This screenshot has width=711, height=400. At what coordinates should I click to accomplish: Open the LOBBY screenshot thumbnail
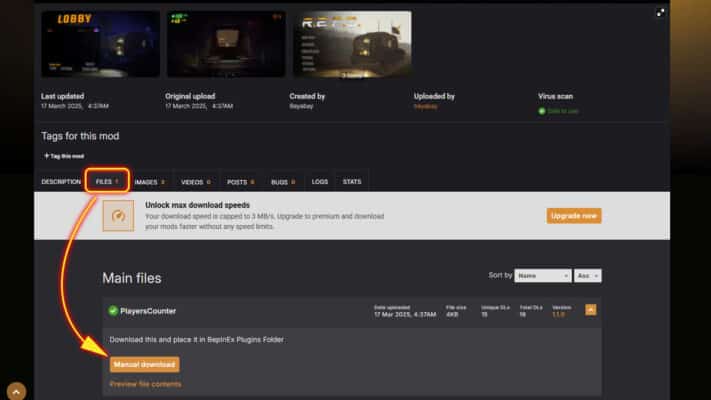click(100, 44)
